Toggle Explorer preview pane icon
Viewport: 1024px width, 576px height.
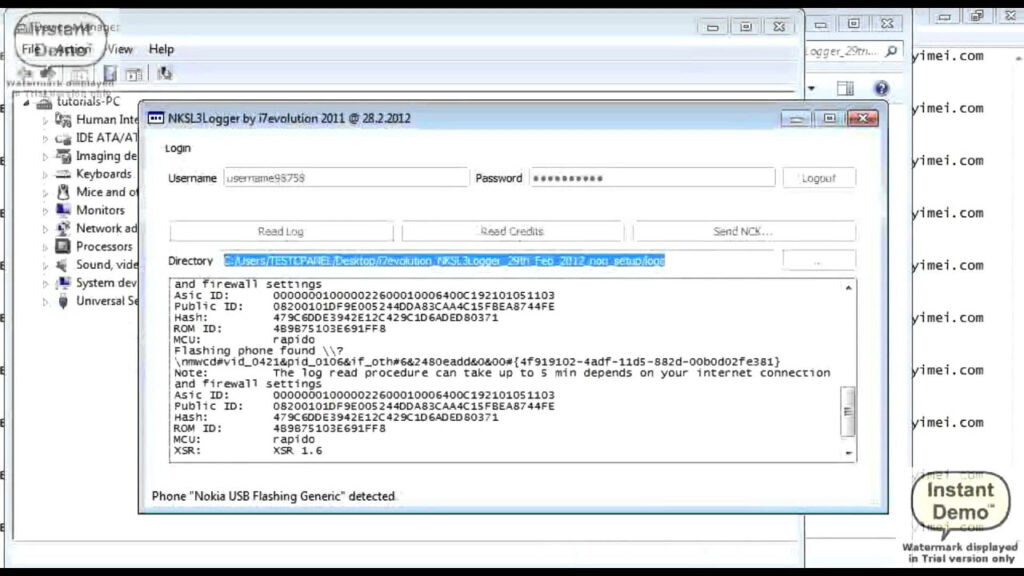tap(845, 88)
